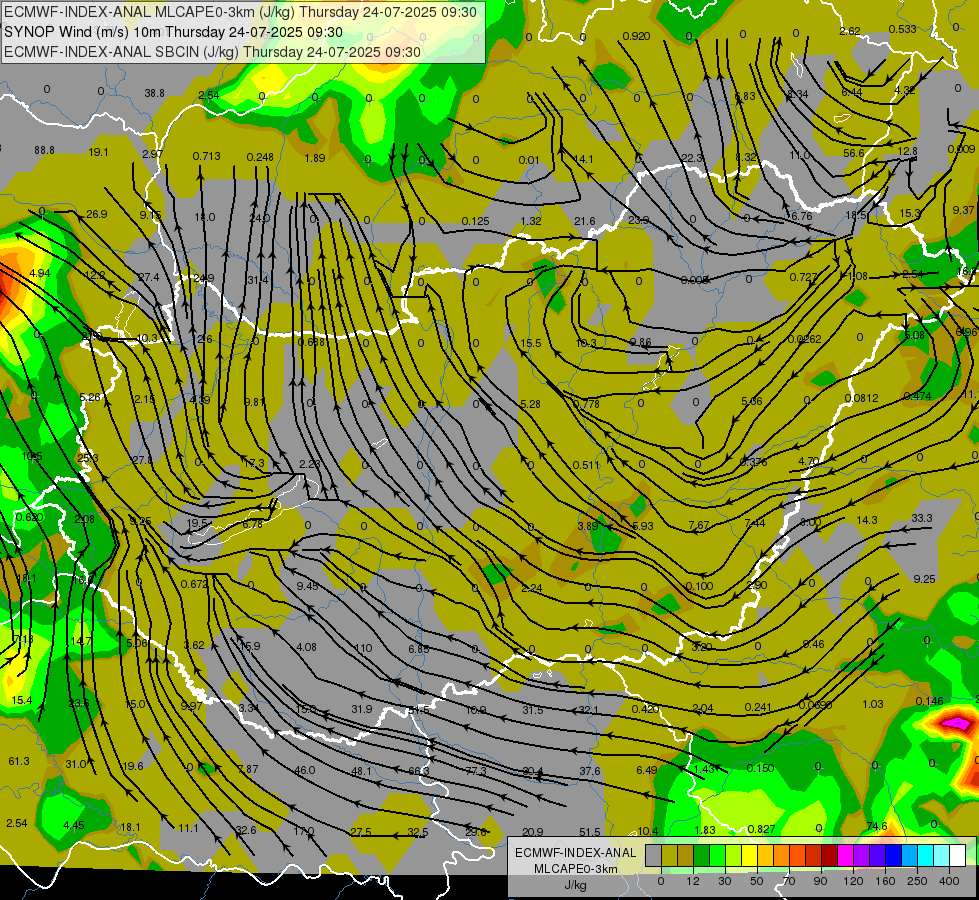Screen dimensions: 979x900
Task: Click the legend tick label 50
Action: pyautogui.click(x=757, y=881)
